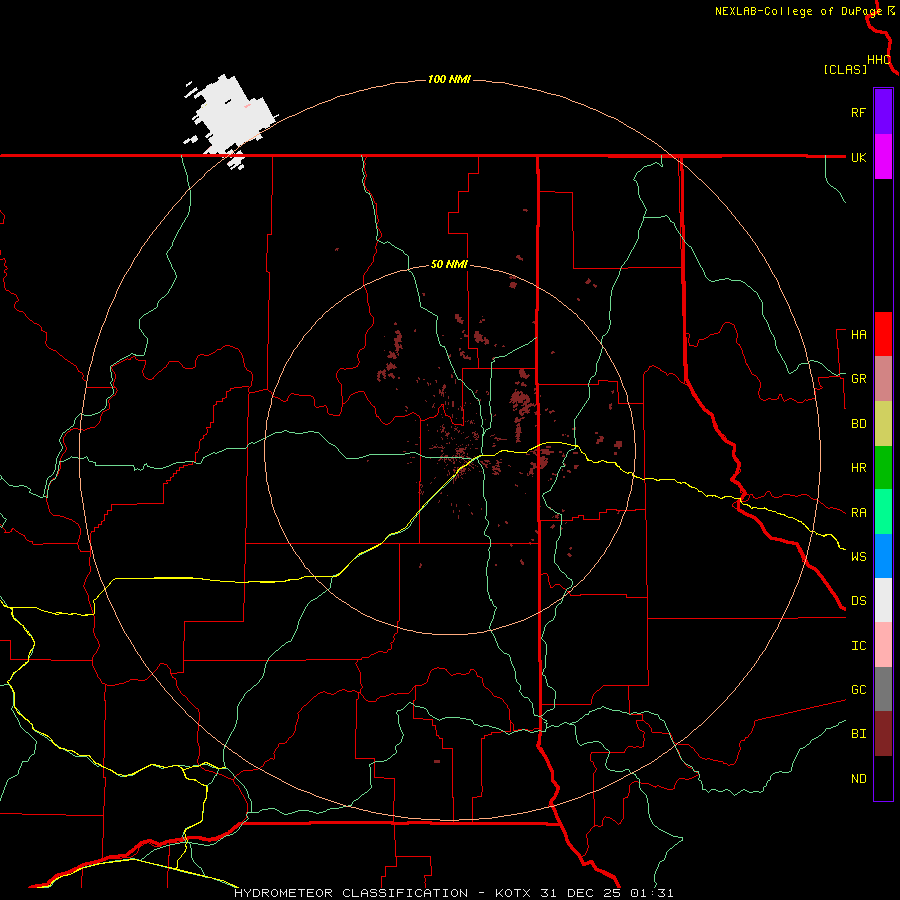Click the ND legend label
Viewport: 900px width, 900px height.
tap(858, 779)
